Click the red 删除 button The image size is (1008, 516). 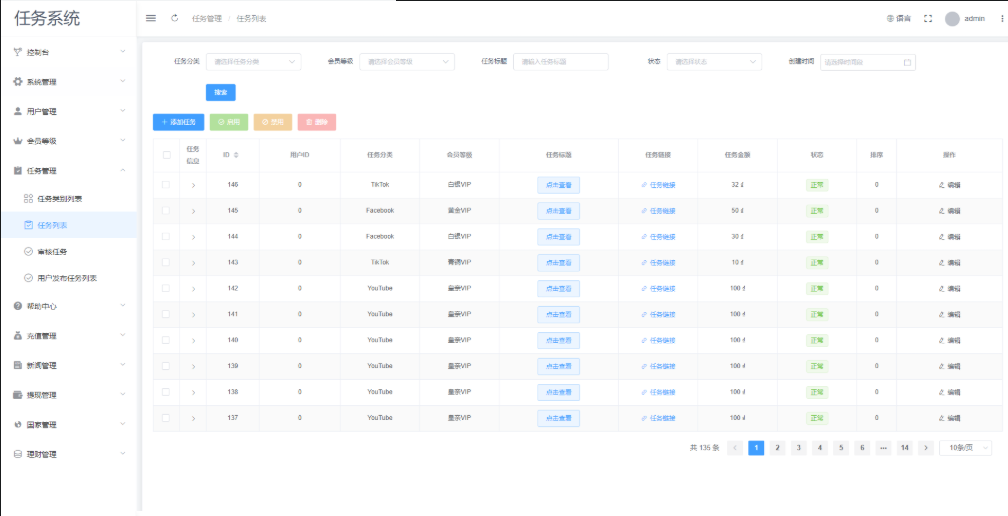(317, 122)
